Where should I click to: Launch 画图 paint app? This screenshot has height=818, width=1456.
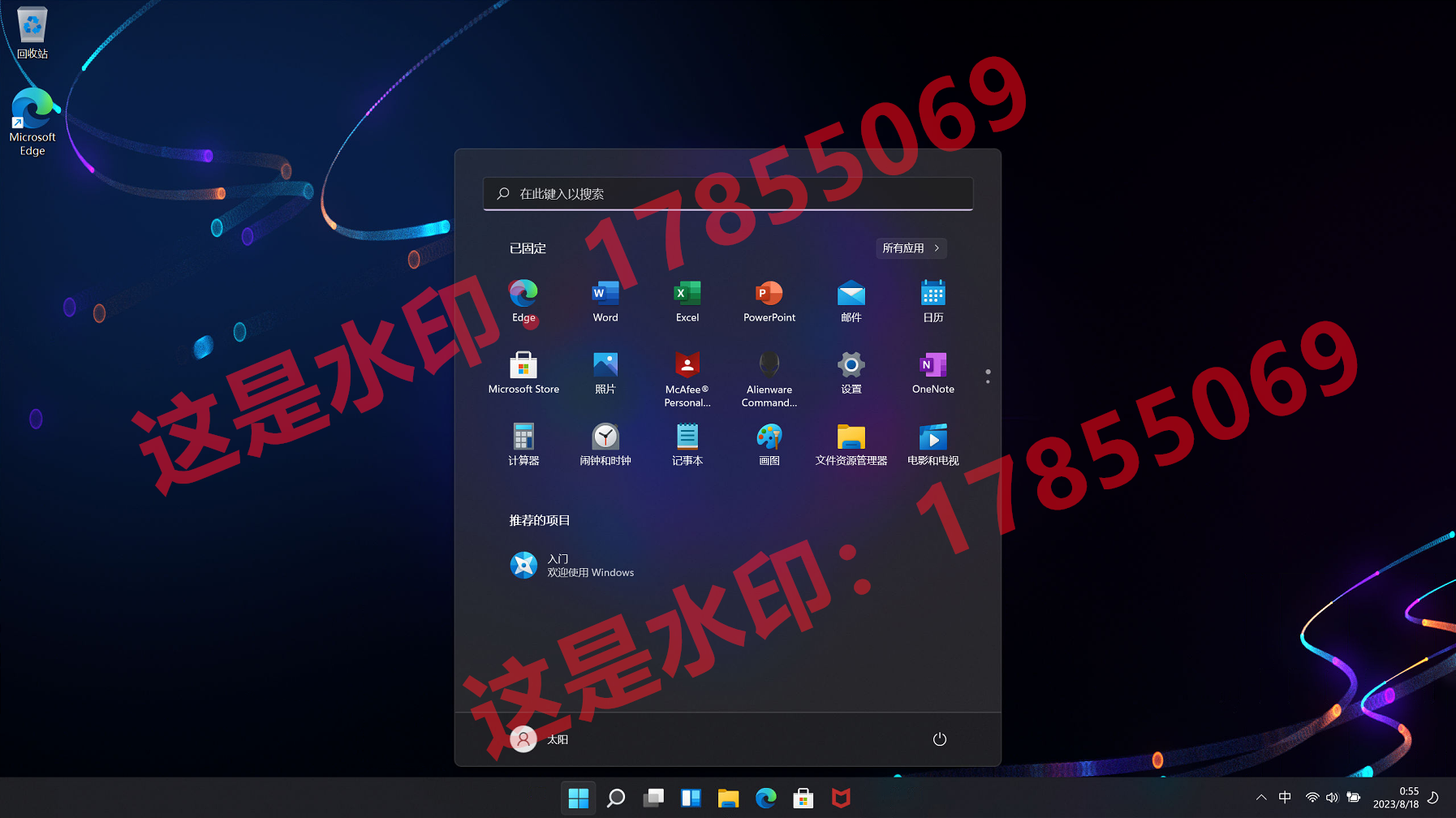(769, 445)
